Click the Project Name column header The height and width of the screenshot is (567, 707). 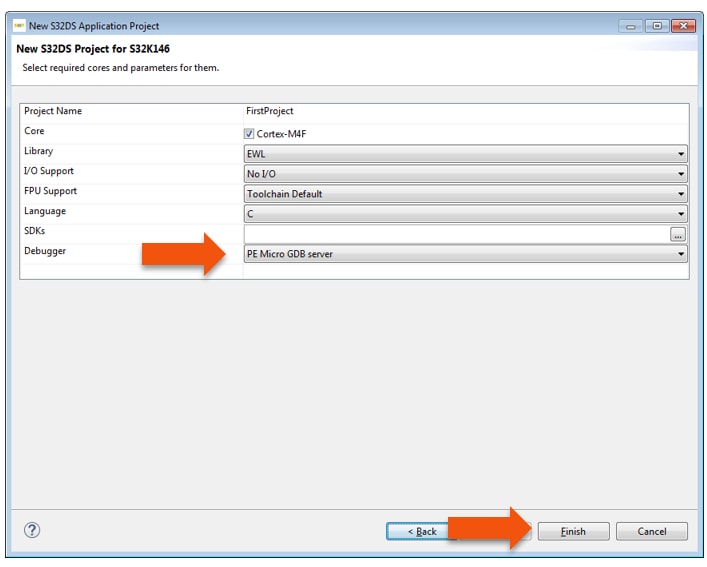click(53, 111)
